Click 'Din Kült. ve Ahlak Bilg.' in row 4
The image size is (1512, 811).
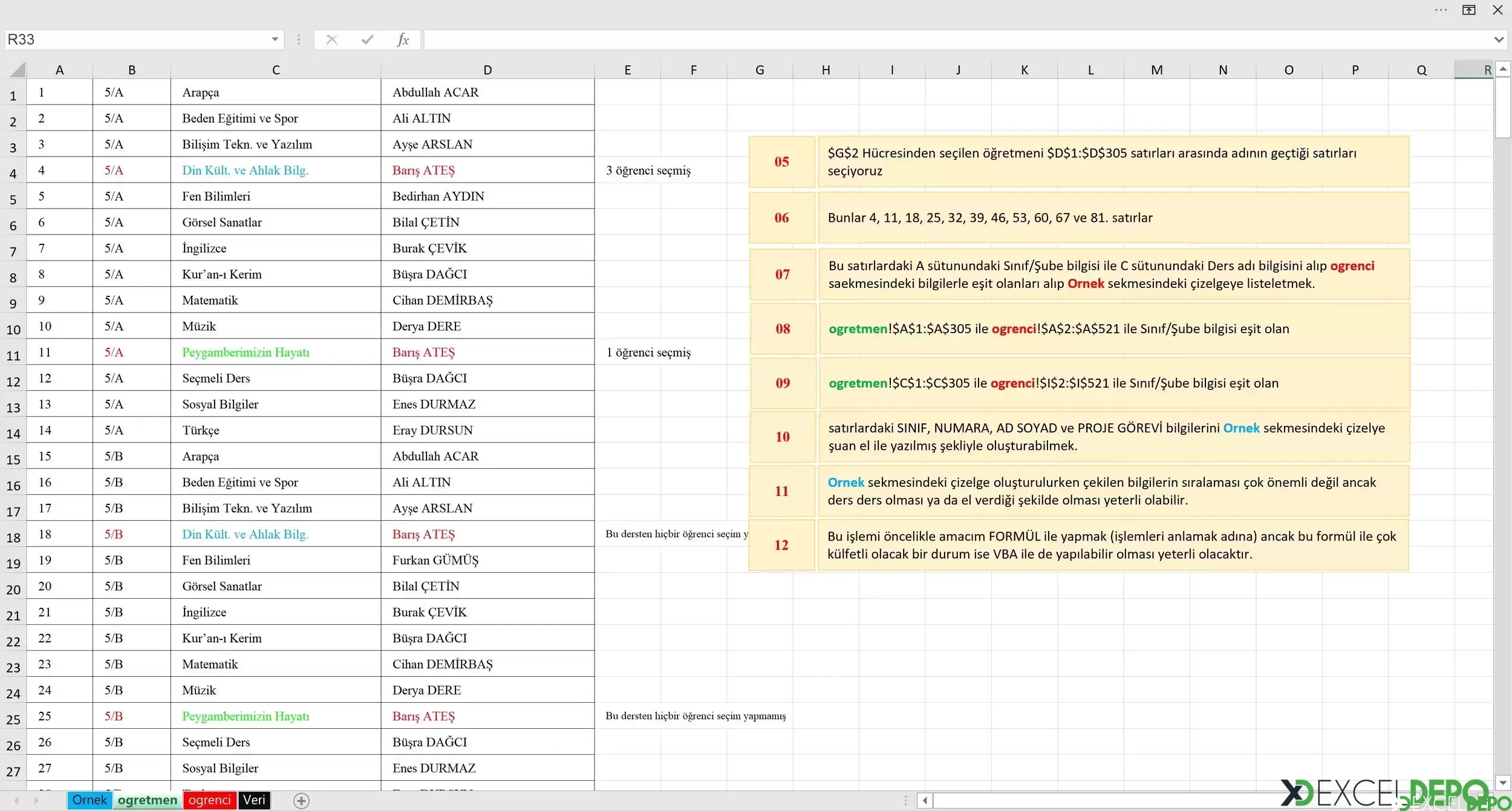[x=276, y=170]
